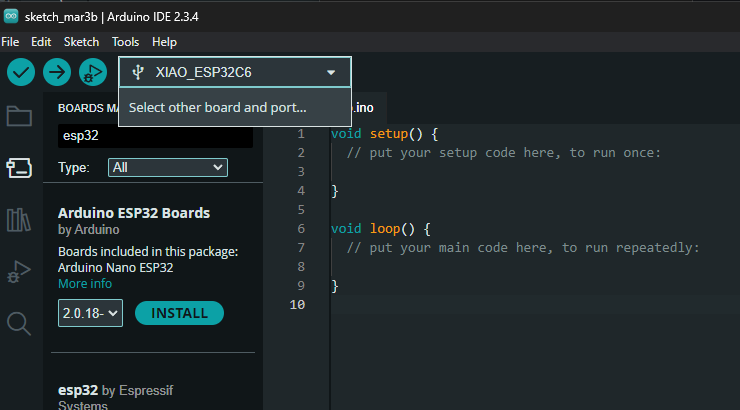Expand the Type filter All dropdown
This screenshot has height=410, width=740.
pos(168,167)
